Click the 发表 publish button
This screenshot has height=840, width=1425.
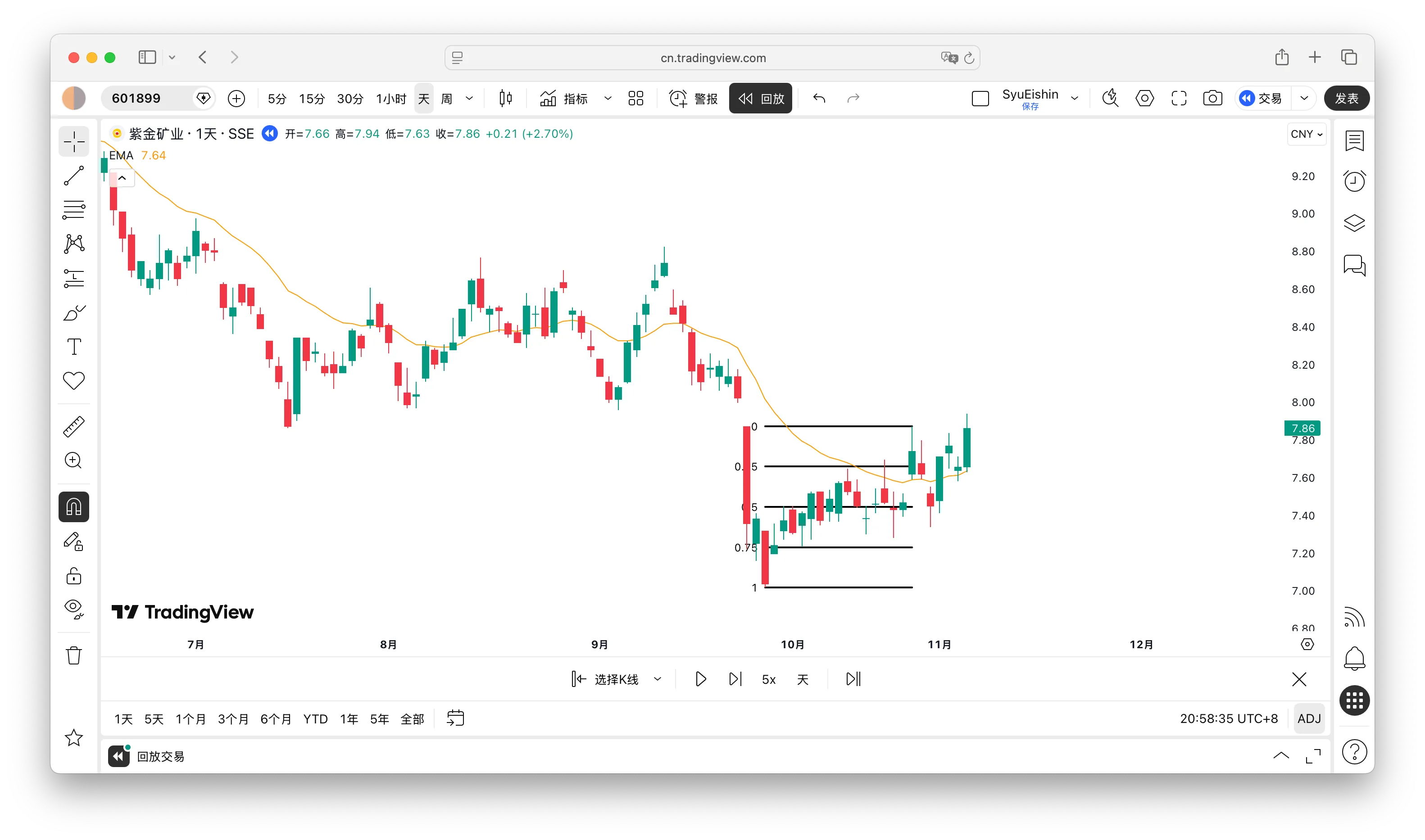(x=1346, y=99)
